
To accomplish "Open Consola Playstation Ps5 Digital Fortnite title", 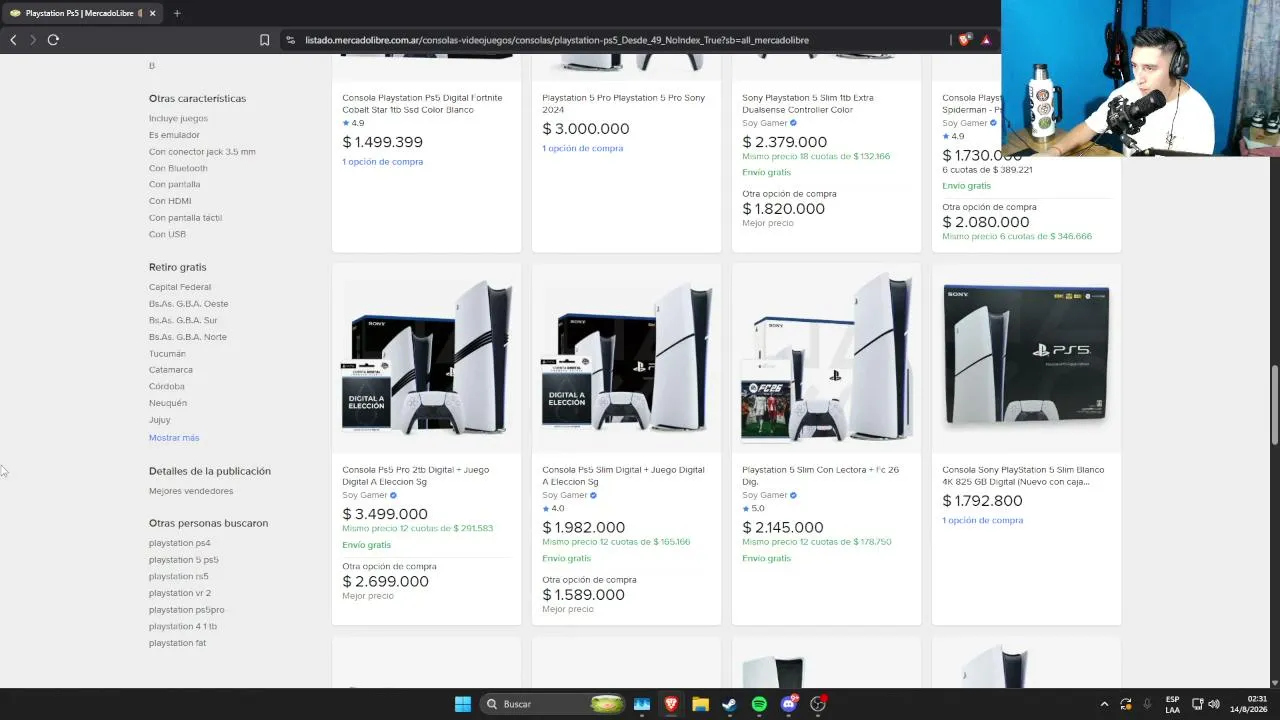I will tap(422, 104).
